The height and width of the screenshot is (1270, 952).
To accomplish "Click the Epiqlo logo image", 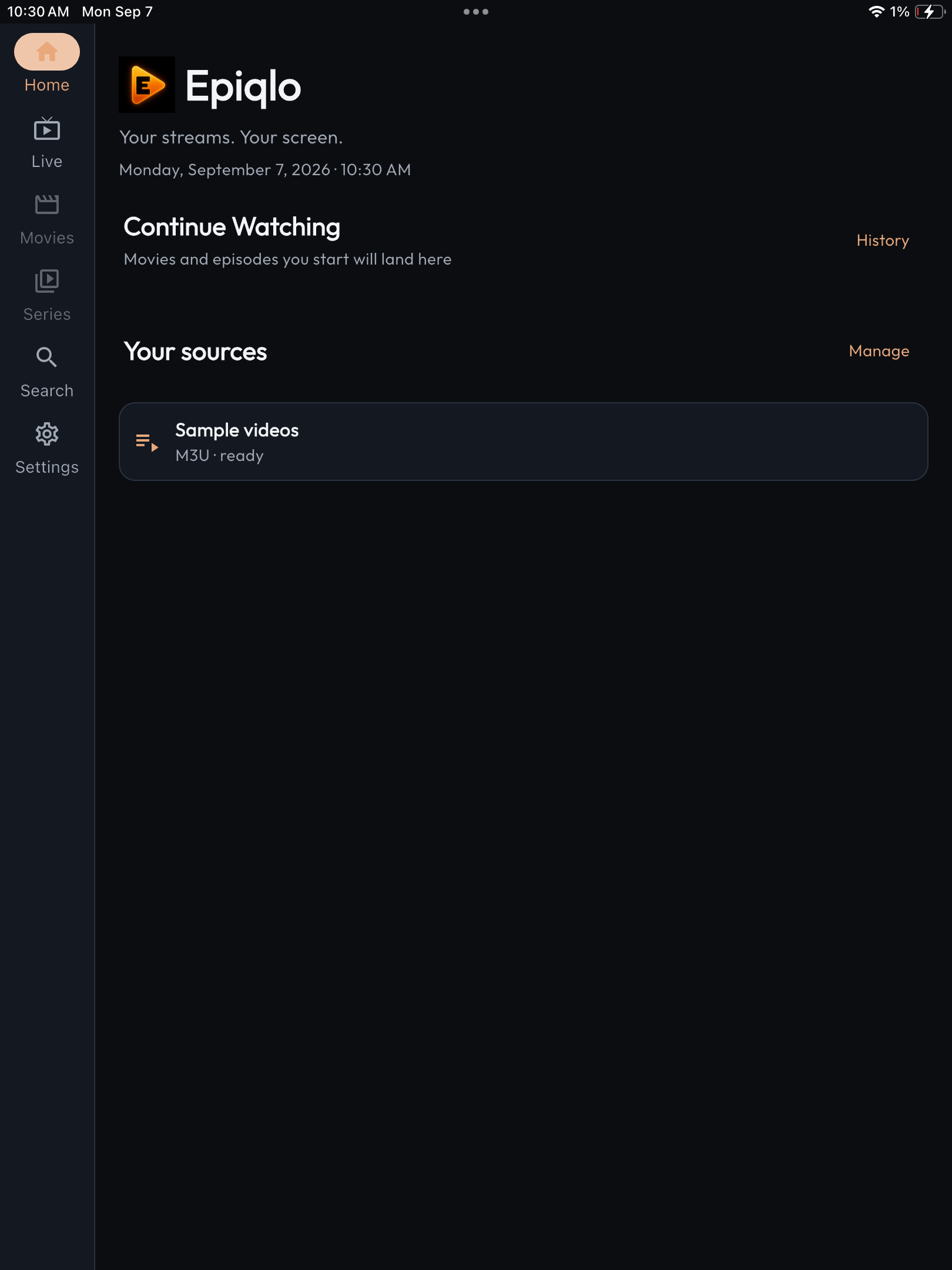I will point(147,85).
